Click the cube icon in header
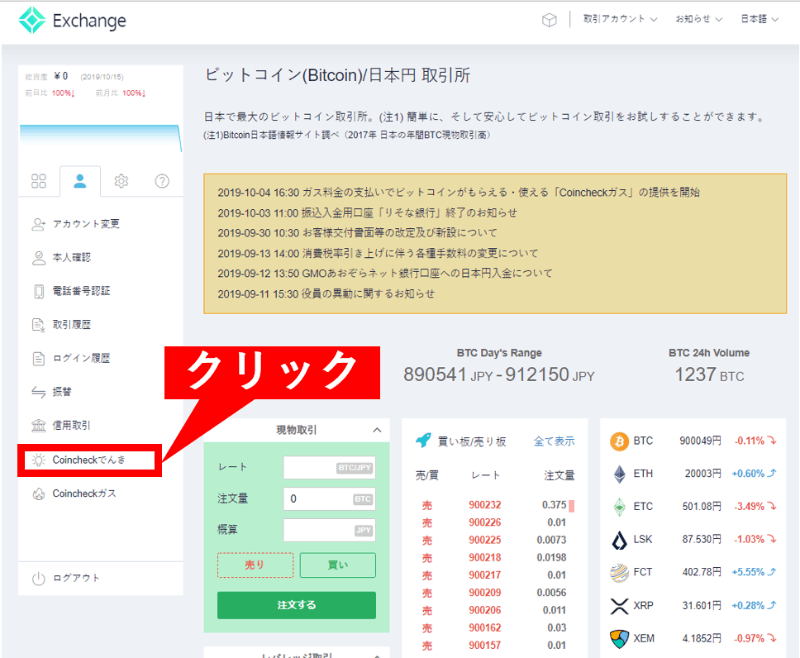The height and width of the screenshot is (658, 800). [548, 19]
